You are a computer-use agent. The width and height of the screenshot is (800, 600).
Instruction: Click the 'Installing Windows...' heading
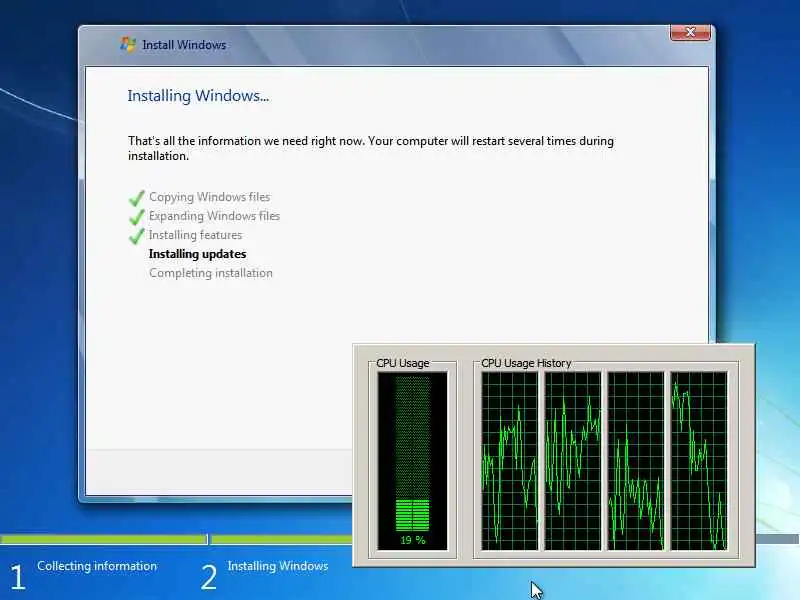[198, 96]
